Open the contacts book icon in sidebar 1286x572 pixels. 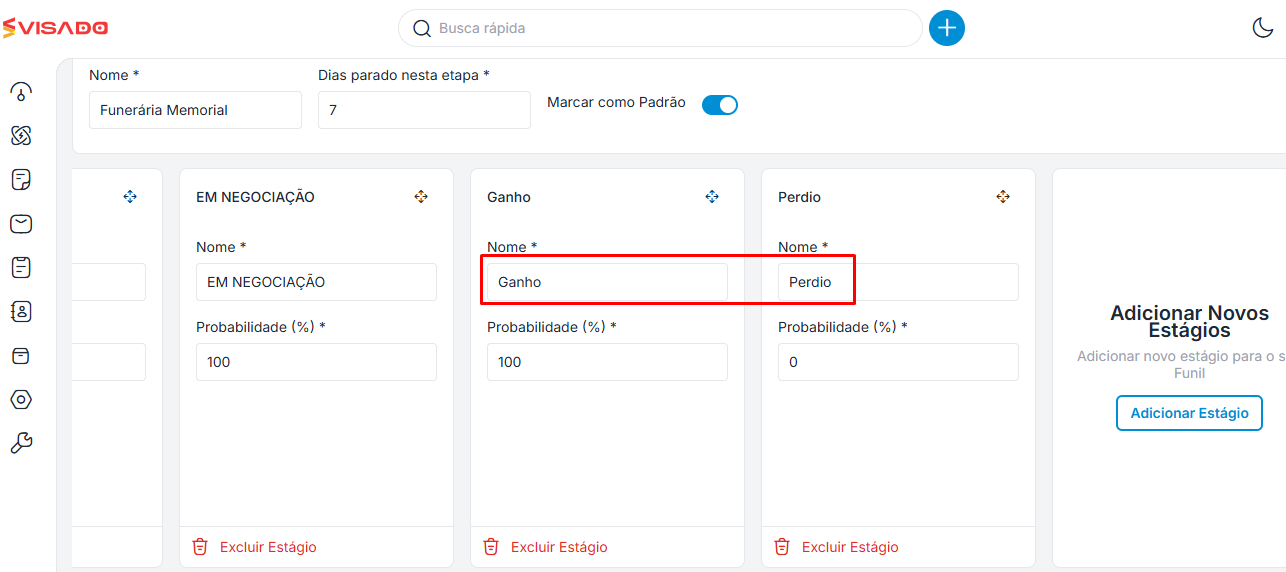pyautogui.click(x=21, y=311)
